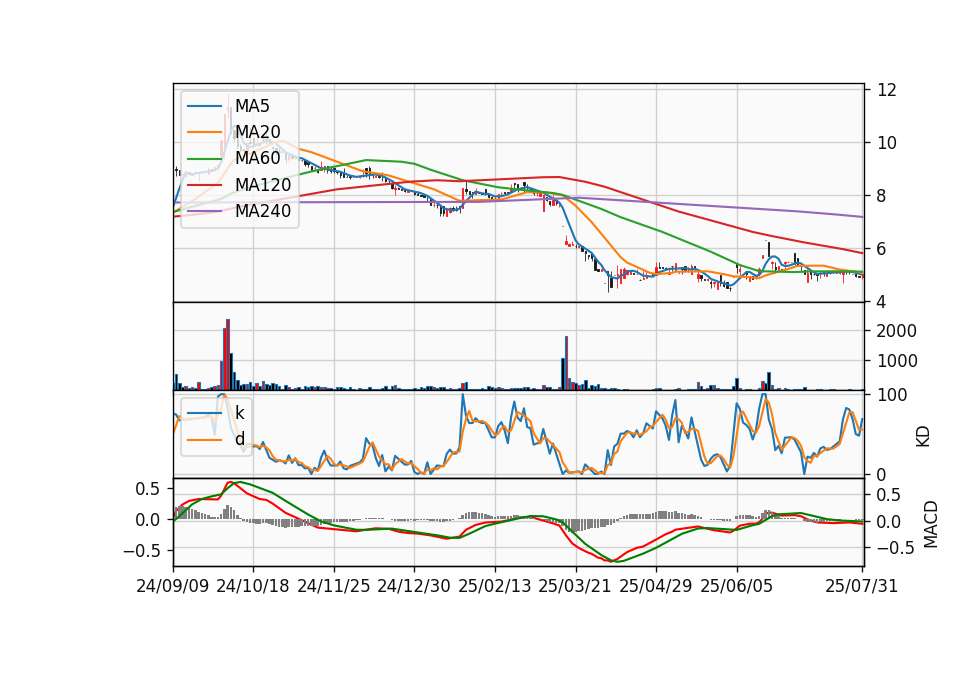Viewport: 960px width, 690px height.
Task: Click the date label 25/04/29
Action: pyautogui.click(x=656, y=586)
